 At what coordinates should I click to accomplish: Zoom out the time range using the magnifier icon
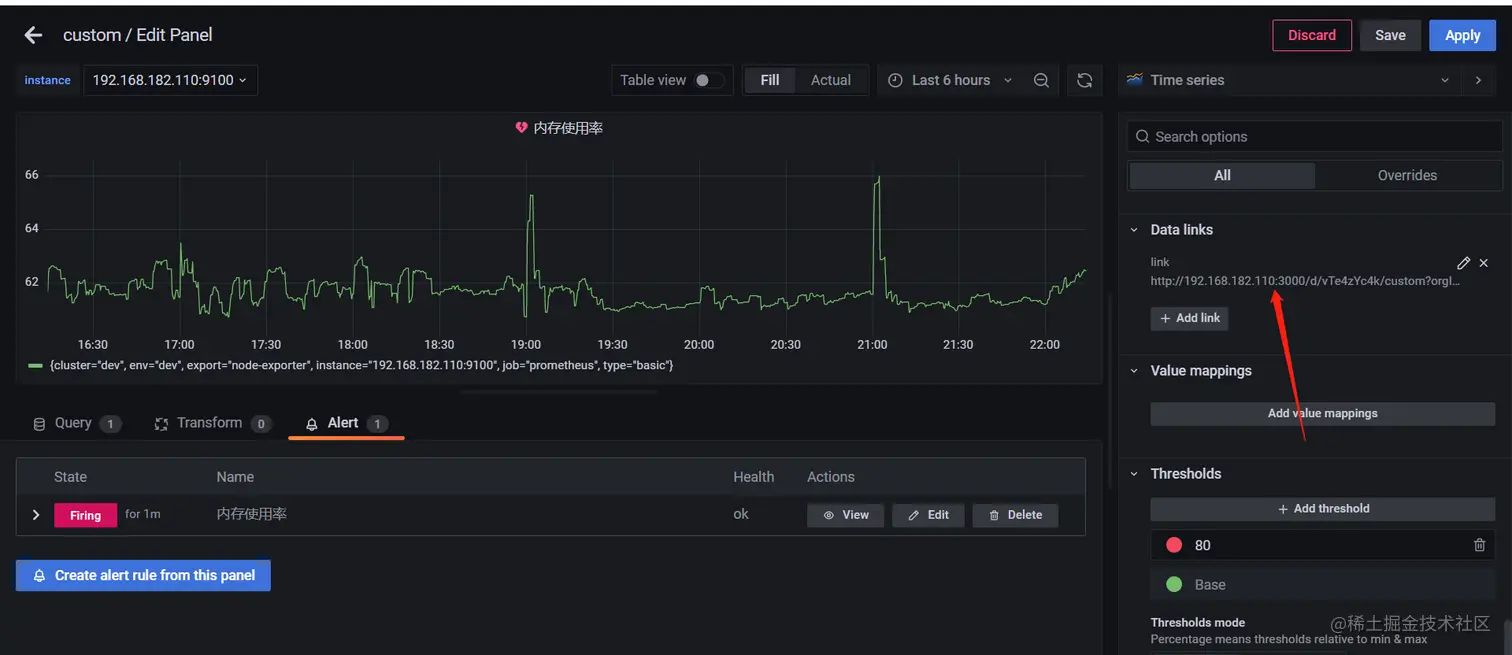tap(1041, 80)
